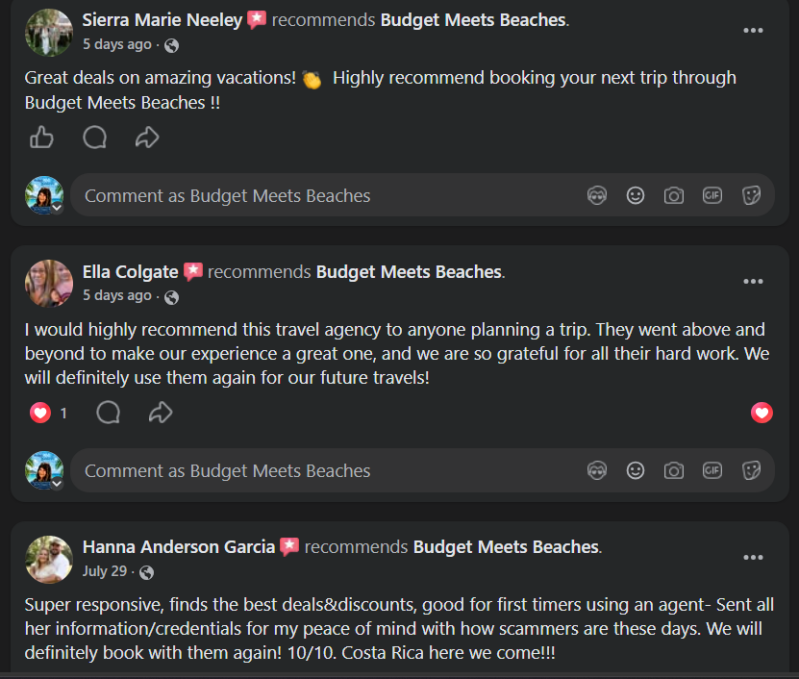This screenshot has height=679, width=799.
Task: Open comment bubble on Ella Colgate's post
Action: pos(108,413)
